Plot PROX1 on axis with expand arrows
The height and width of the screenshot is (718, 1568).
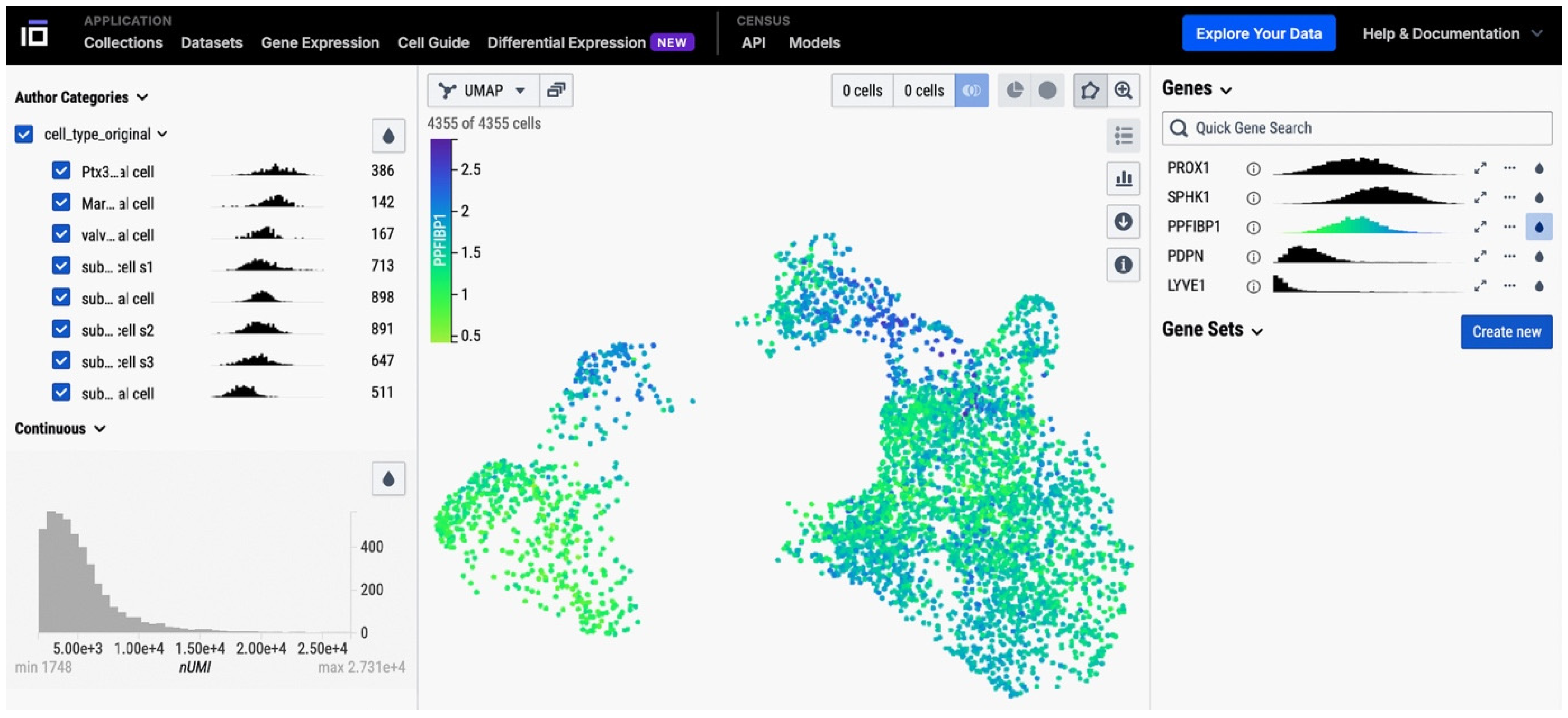click(1480, 168)
